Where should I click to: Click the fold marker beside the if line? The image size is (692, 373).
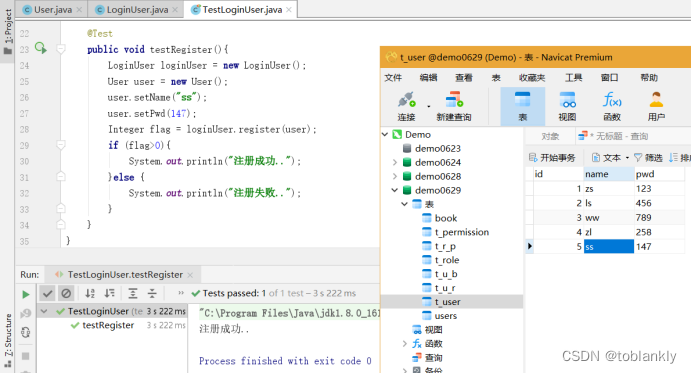(x=61, y=145)
